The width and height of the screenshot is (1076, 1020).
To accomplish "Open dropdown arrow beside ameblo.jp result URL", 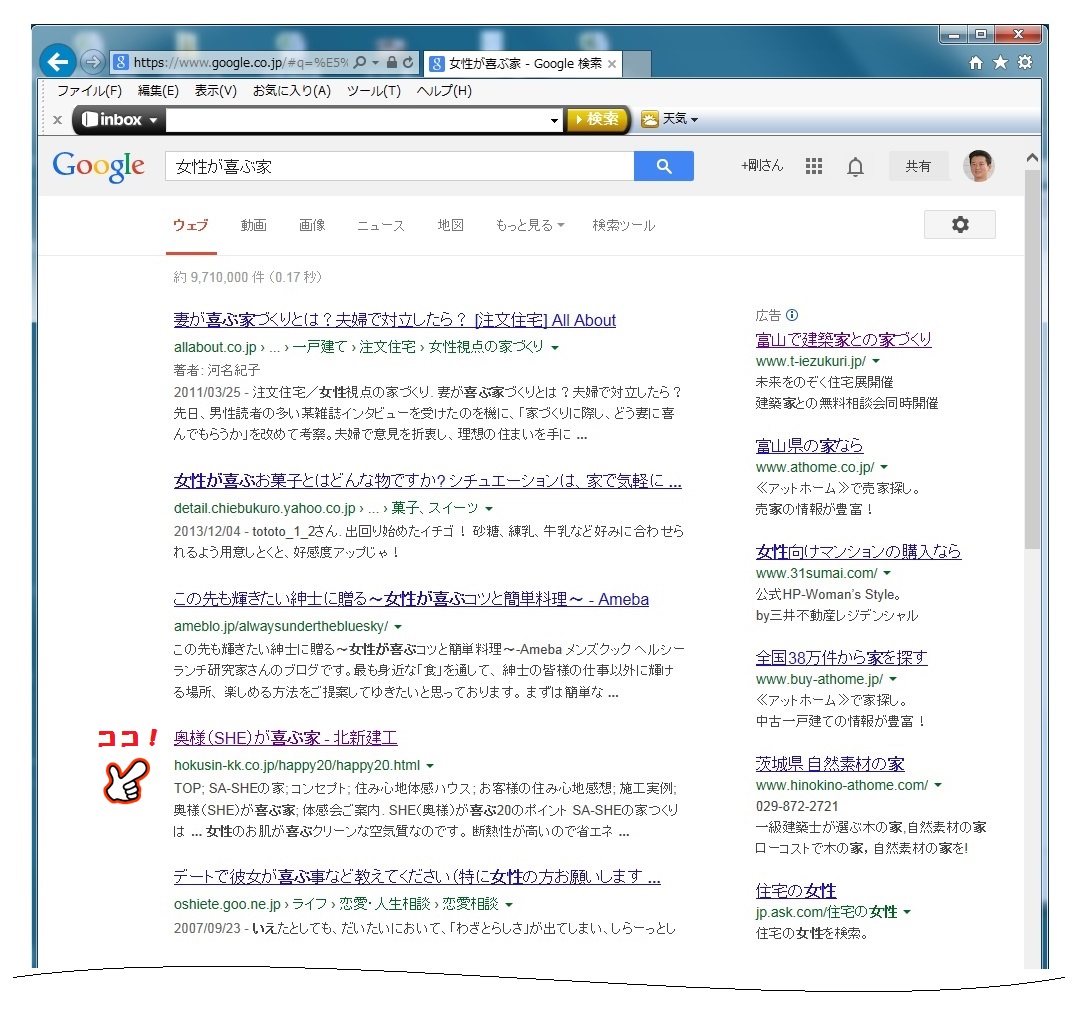I will click(x=398, y=627).
